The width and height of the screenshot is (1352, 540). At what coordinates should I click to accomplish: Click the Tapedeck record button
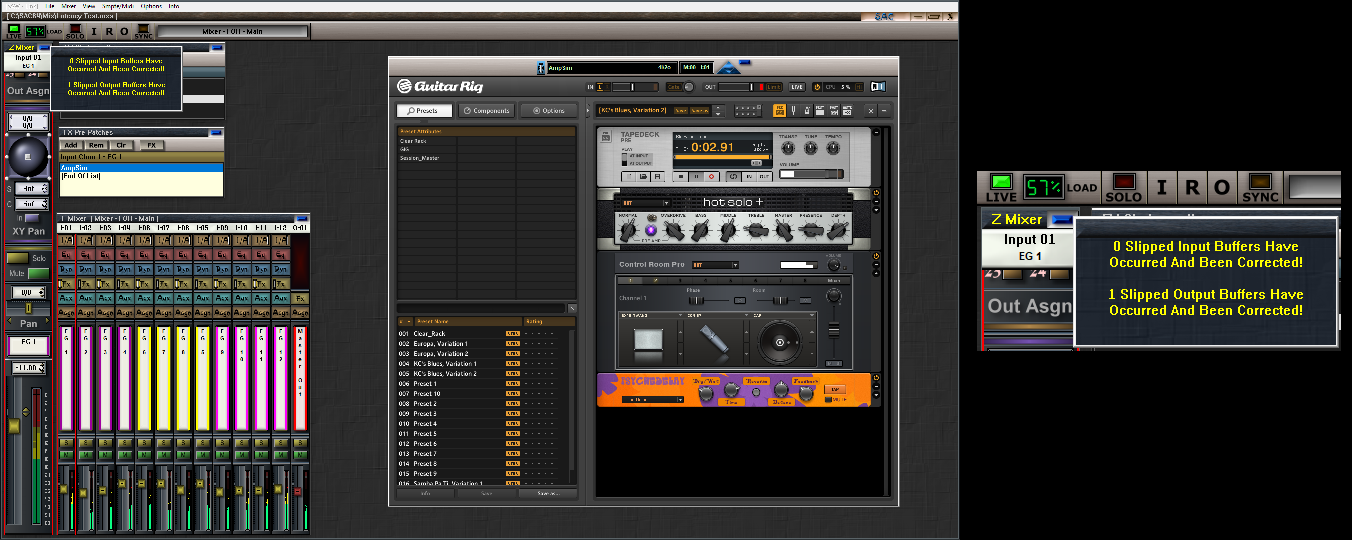click(x=711, y=177)
